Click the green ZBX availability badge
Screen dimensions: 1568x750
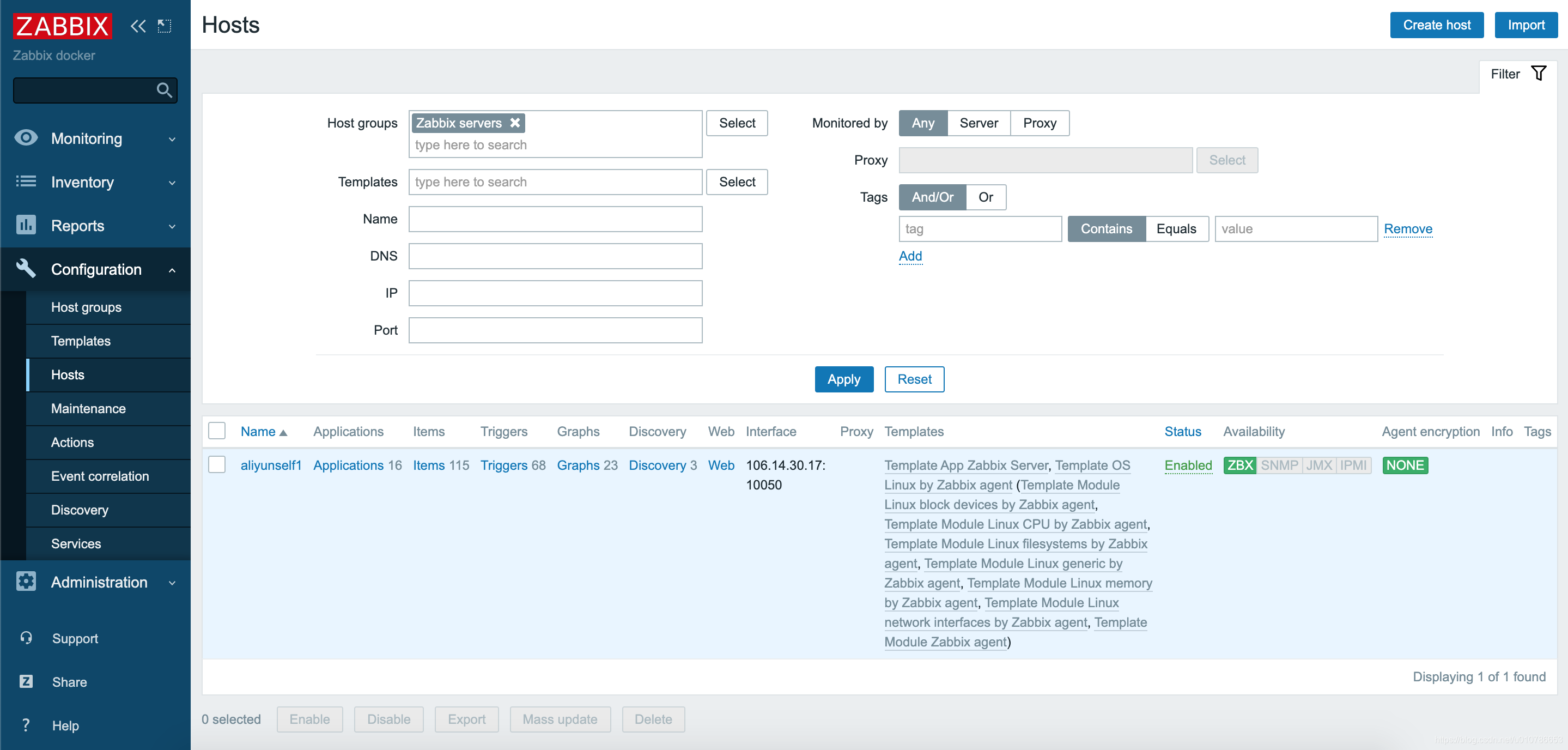(1239, 465)
